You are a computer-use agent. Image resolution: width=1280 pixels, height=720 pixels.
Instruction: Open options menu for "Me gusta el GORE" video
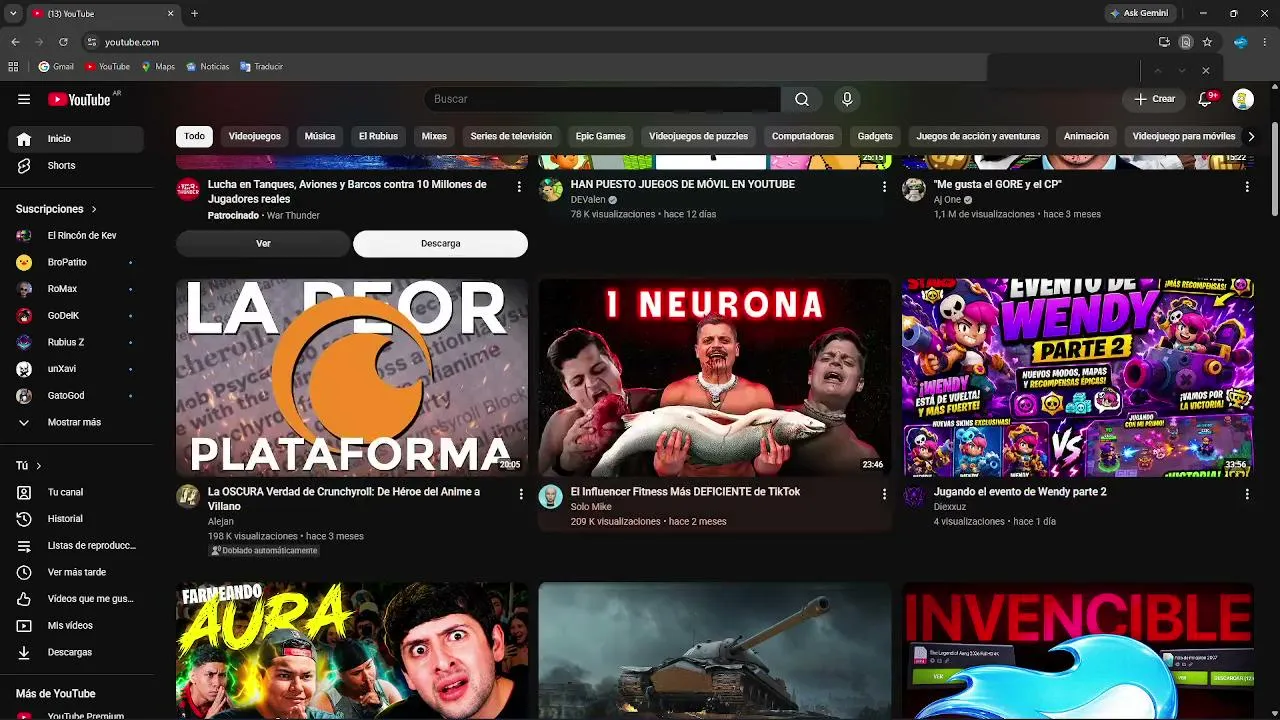point(1247,186)
